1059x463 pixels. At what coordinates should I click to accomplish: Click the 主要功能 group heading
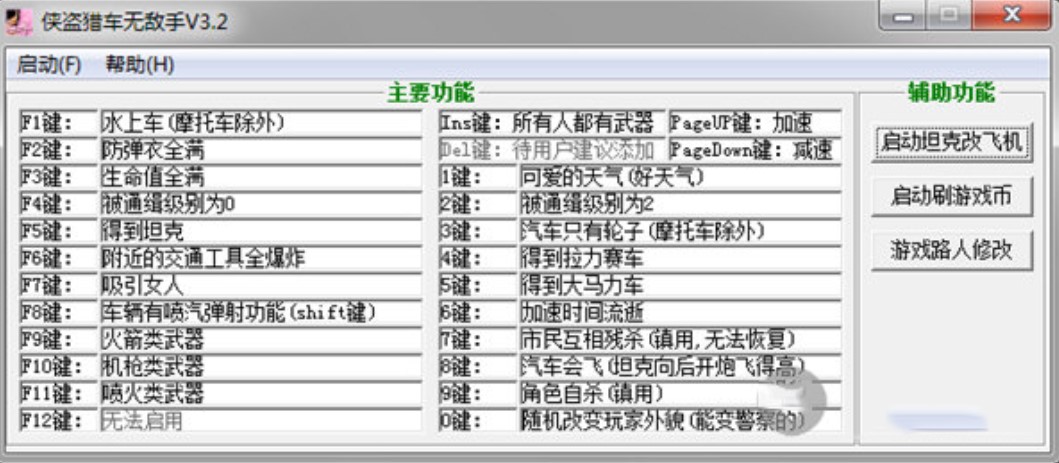[x=430, y=94]
